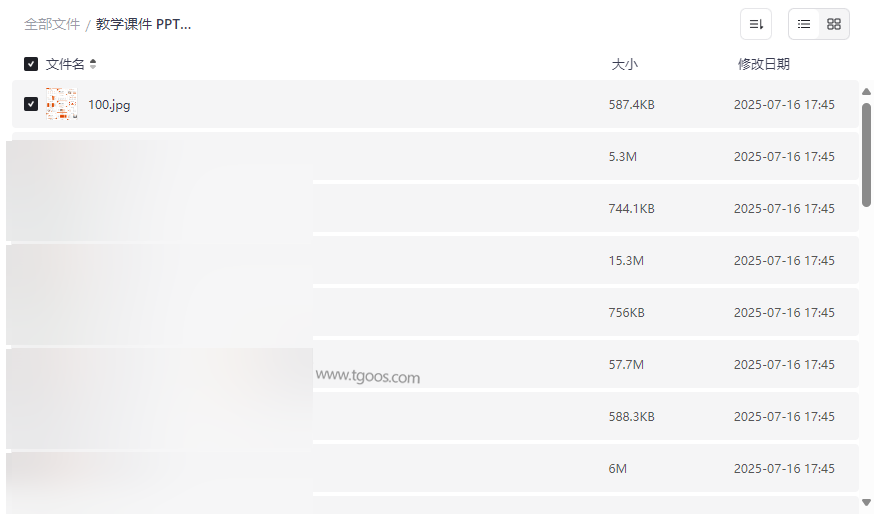This screenshot has width=874, height=514.
Task: Open the sort order options button
Action: 756,24
